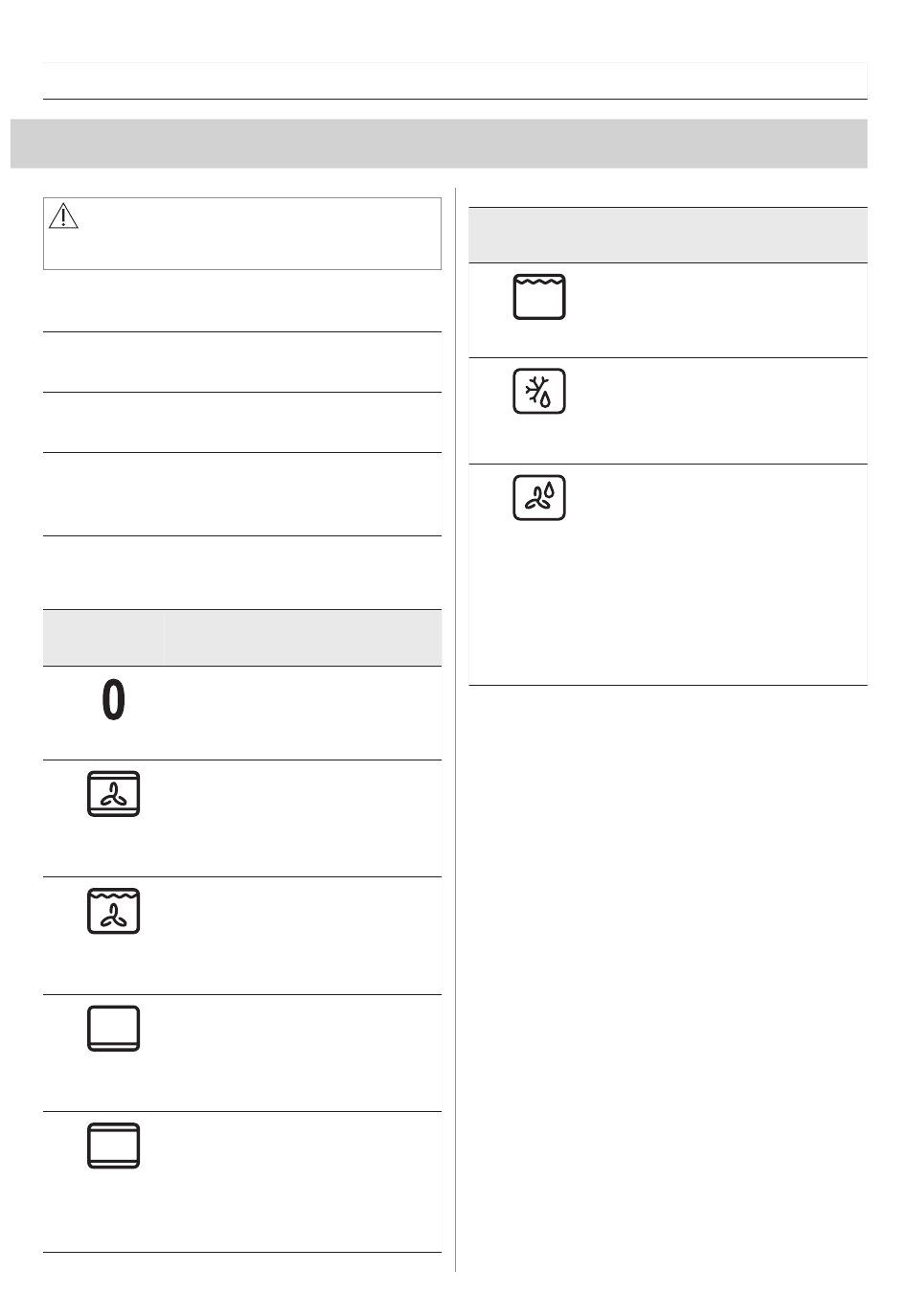The image size is (910, 1316).
Task: Click the wide gray section heading bar
Action: pyautogui.click(x=439, y=144)
